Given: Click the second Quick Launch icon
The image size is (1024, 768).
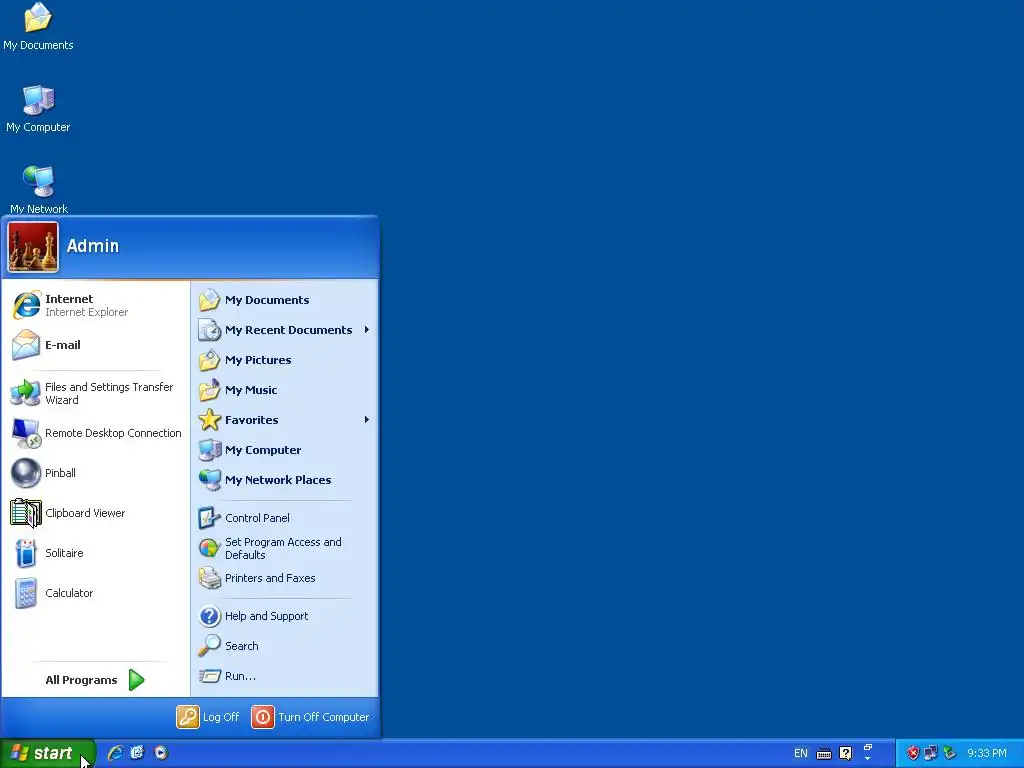Looking at the screenshot, I should [137, 753].
